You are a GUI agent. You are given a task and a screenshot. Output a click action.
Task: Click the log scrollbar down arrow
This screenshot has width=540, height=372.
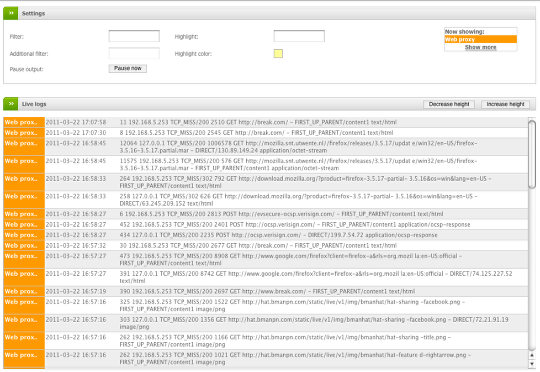click(532, 364)
